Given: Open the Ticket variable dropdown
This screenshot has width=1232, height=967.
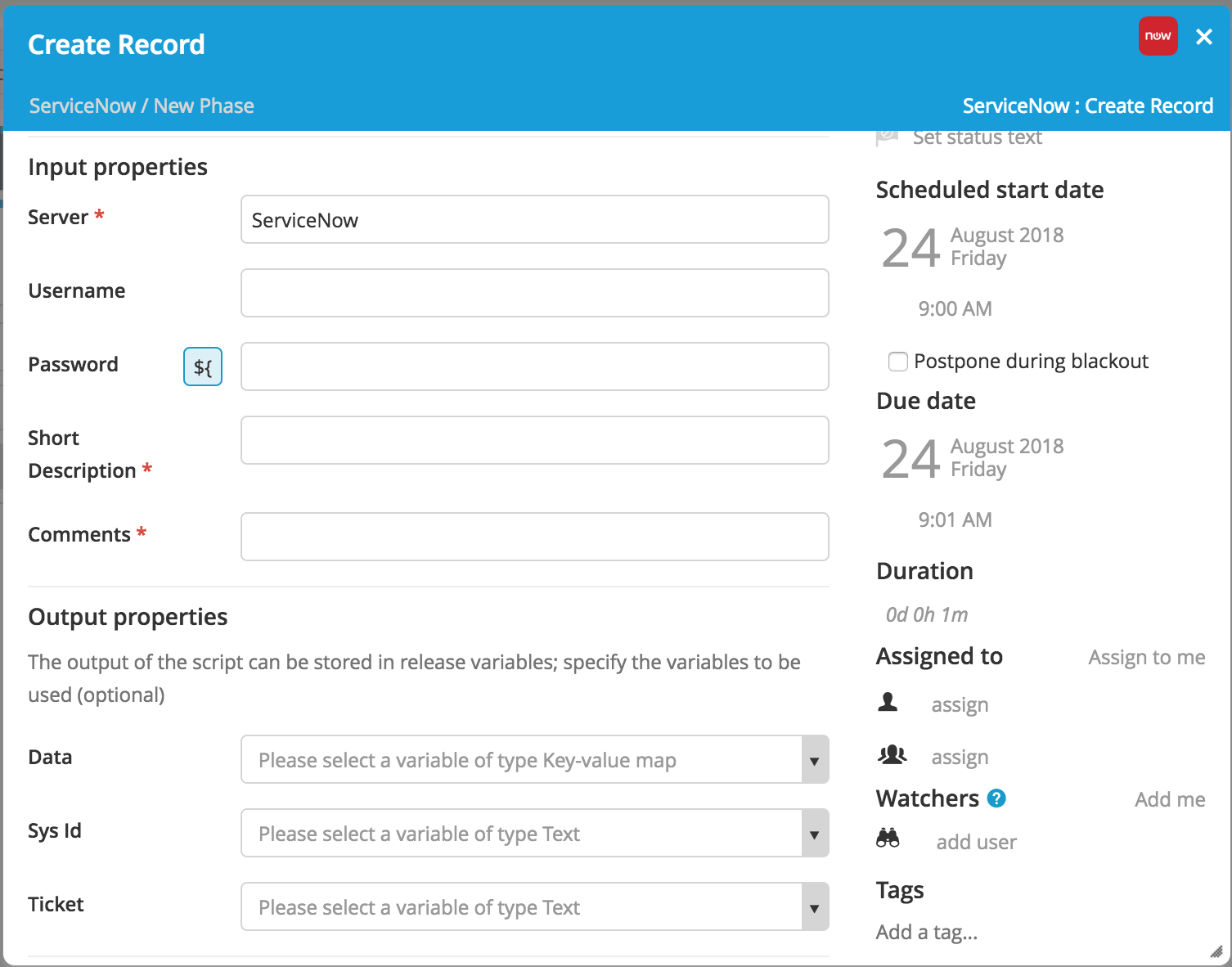Looking at the screenshot, I should pos(535,906).
